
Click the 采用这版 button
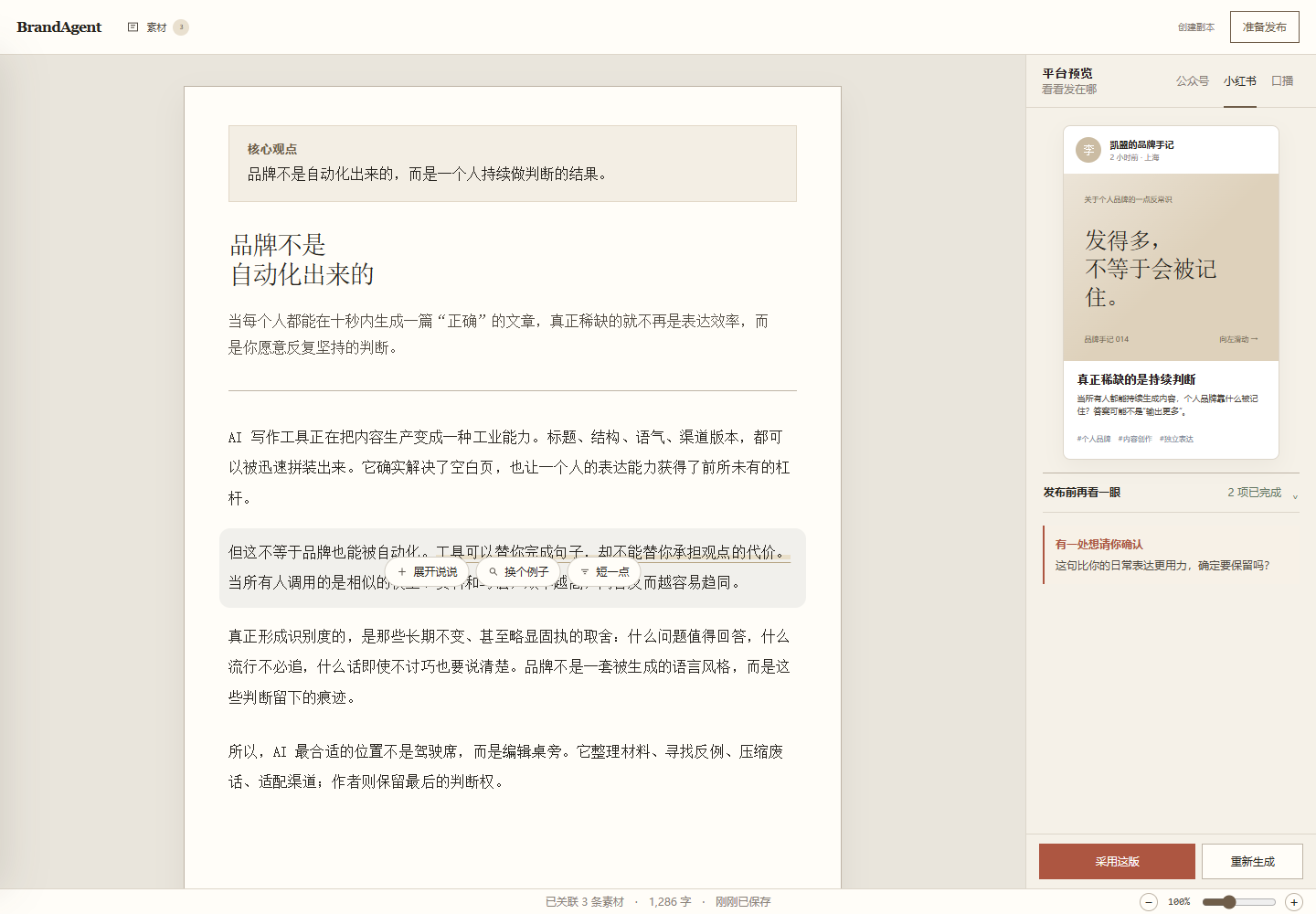pos(1117,862)
